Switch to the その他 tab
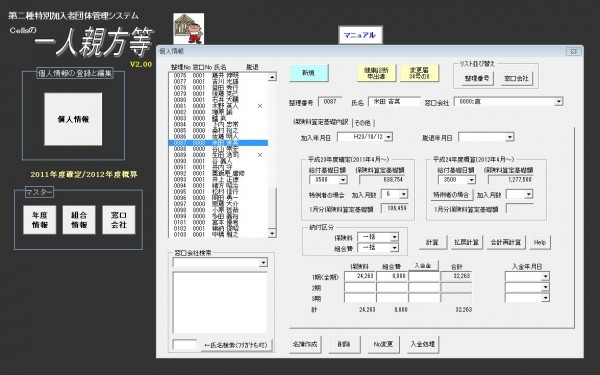The width and height of the screenshot is (600, 375). tap(362, 123)
